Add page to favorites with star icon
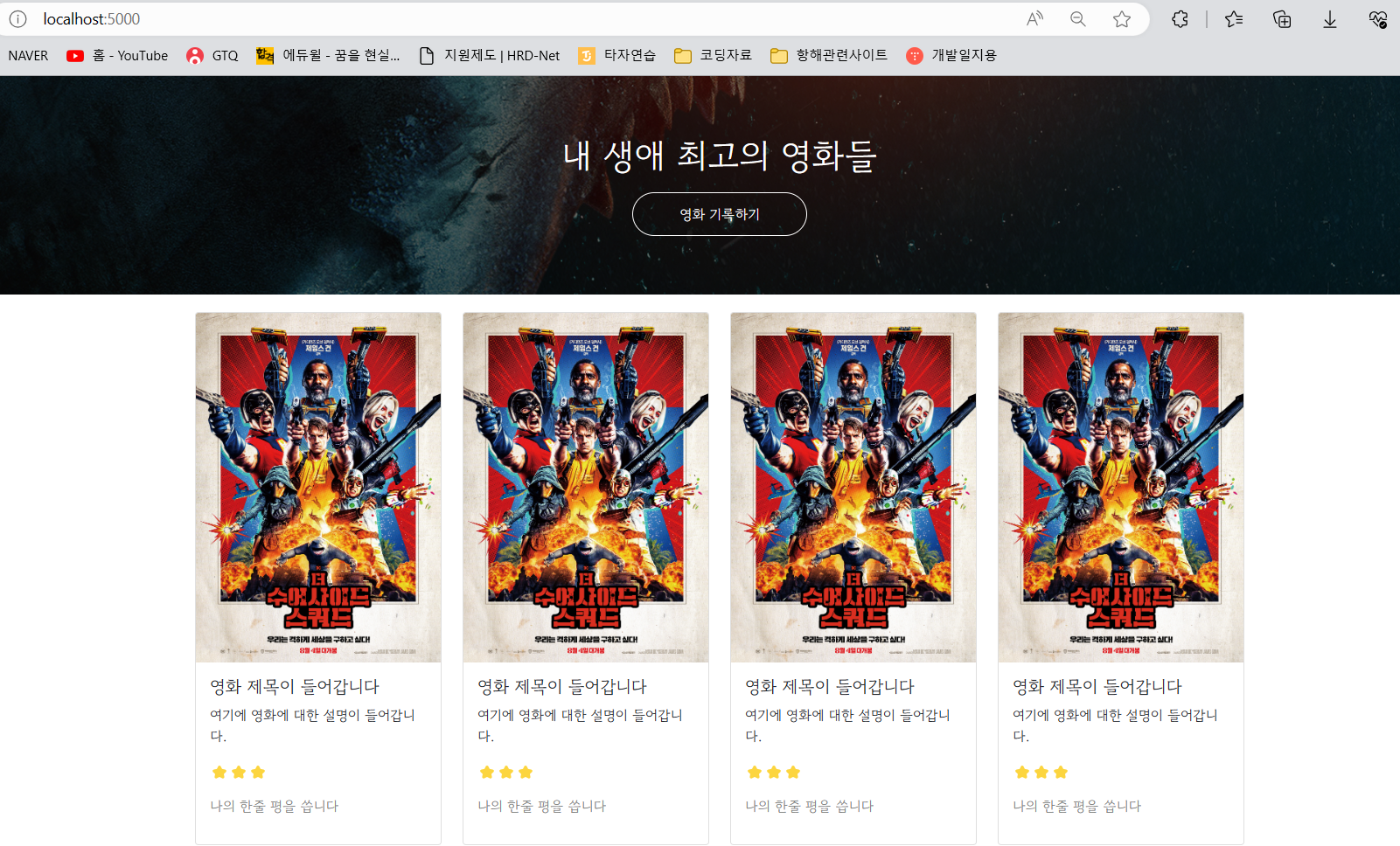This screenshot has width=1400, height=846. pos(1122,19)
